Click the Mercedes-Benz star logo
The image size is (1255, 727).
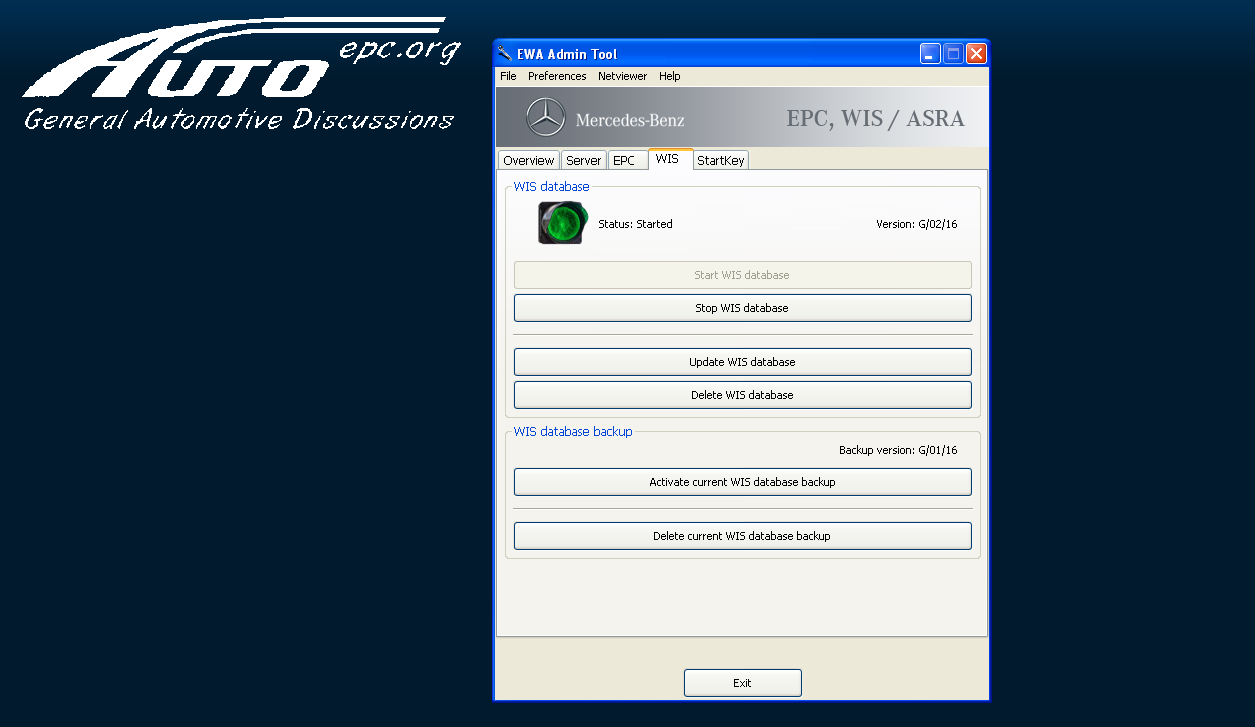pyautogui.click(x=546, y=118)
